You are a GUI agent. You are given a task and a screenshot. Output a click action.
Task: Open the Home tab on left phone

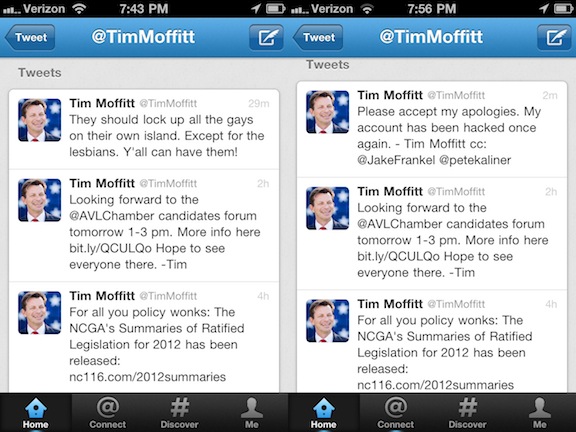[x=36, y=413]
